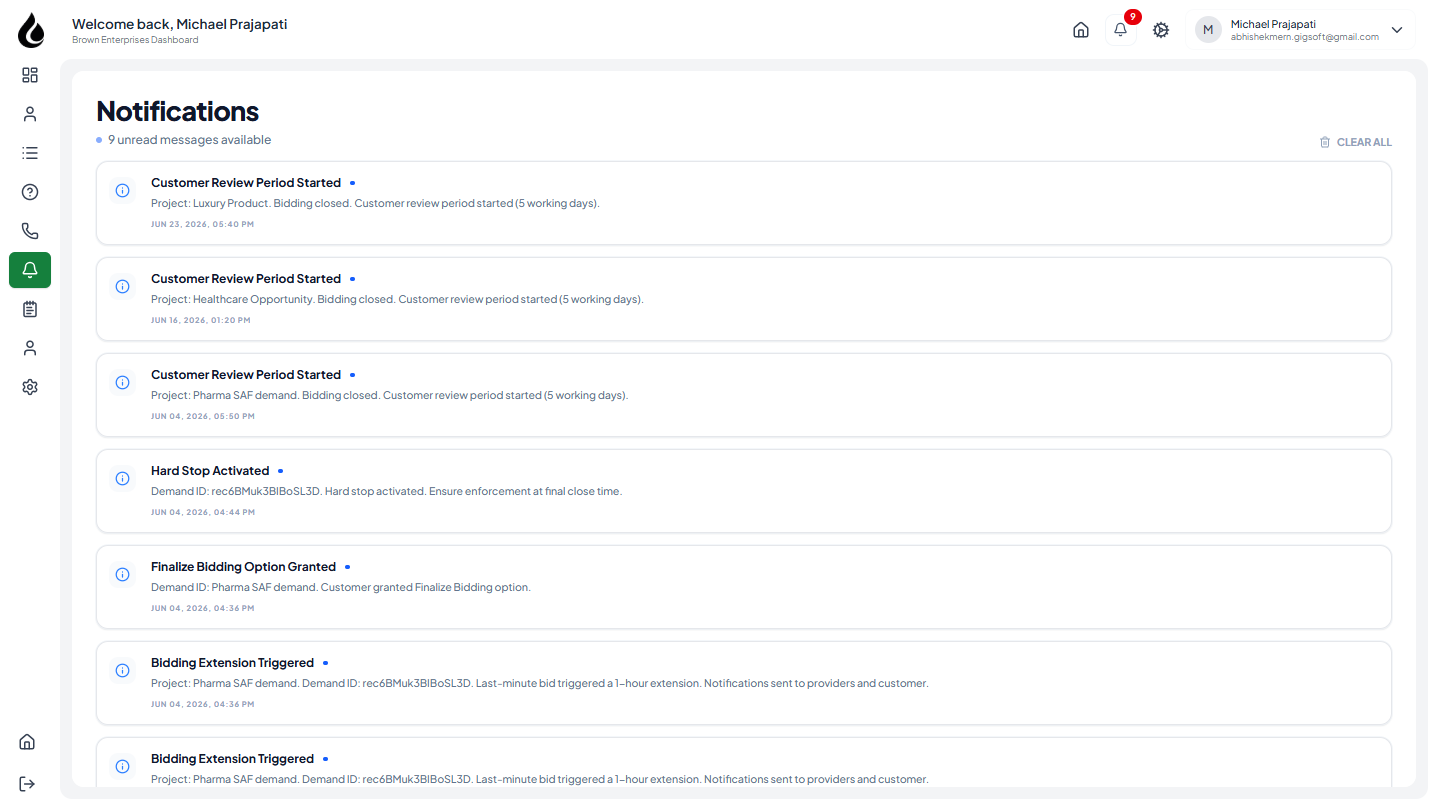
Task: Open the dashboard grid icon in sidebar
Action: 30,75
